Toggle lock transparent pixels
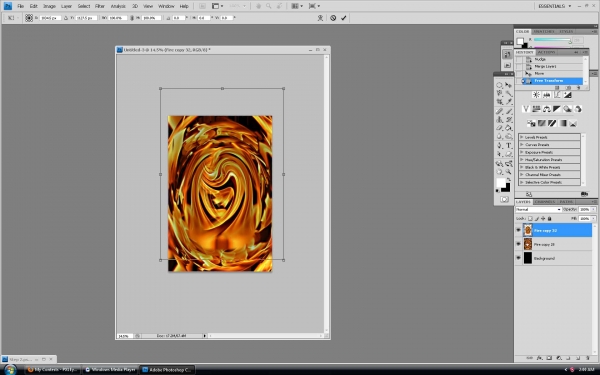Screen dimensions: 600x375 (530, 218)
